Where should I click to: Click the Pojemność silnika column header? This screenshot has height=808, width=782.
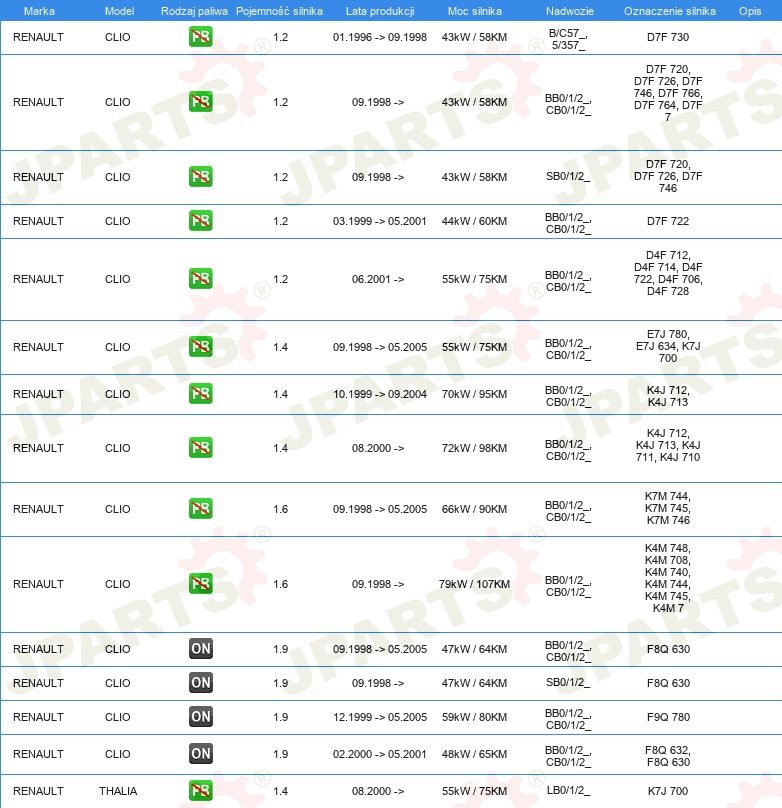point(279,11)
